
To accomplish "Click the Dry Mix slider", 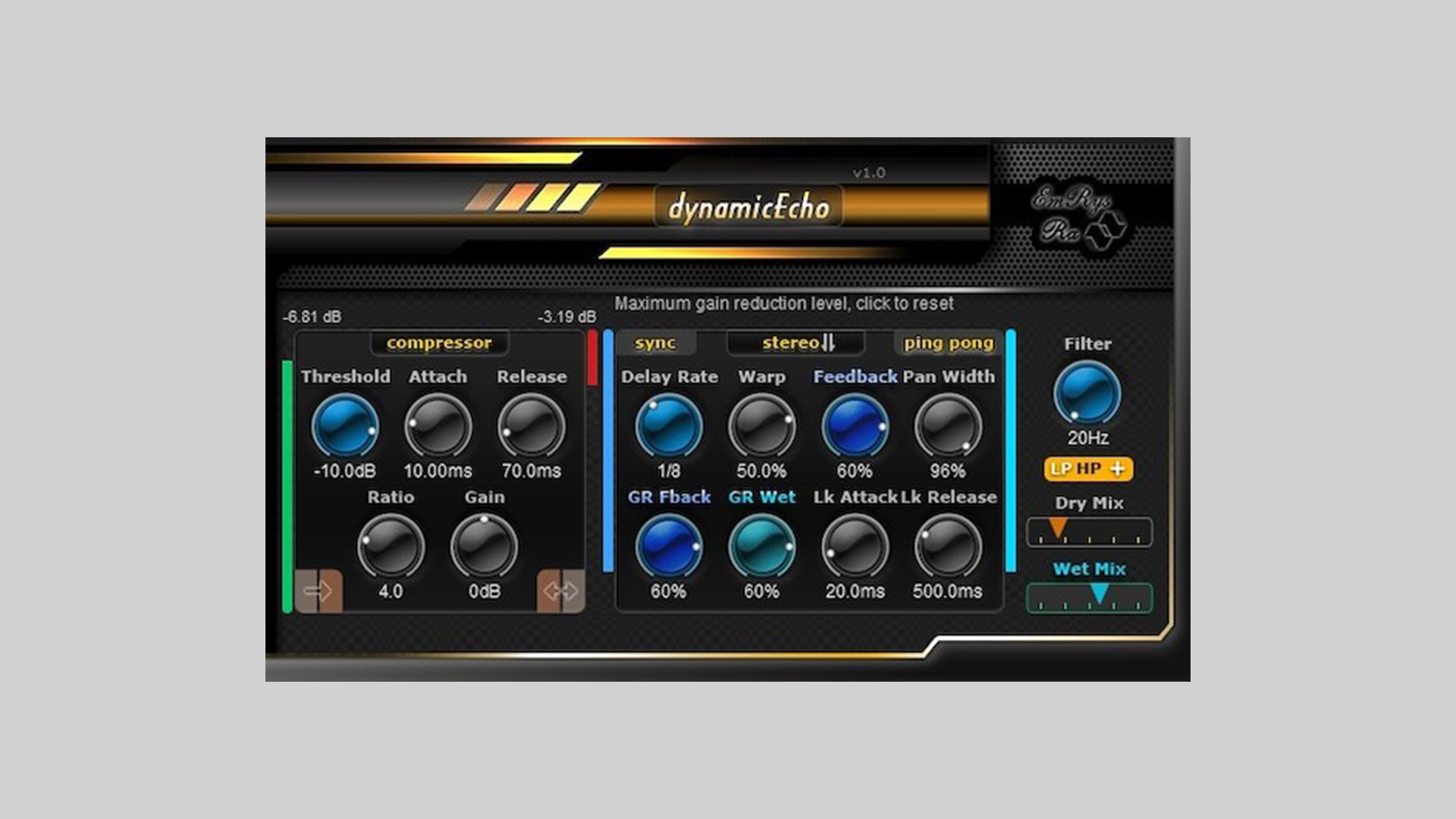I will click(1089, 532).
